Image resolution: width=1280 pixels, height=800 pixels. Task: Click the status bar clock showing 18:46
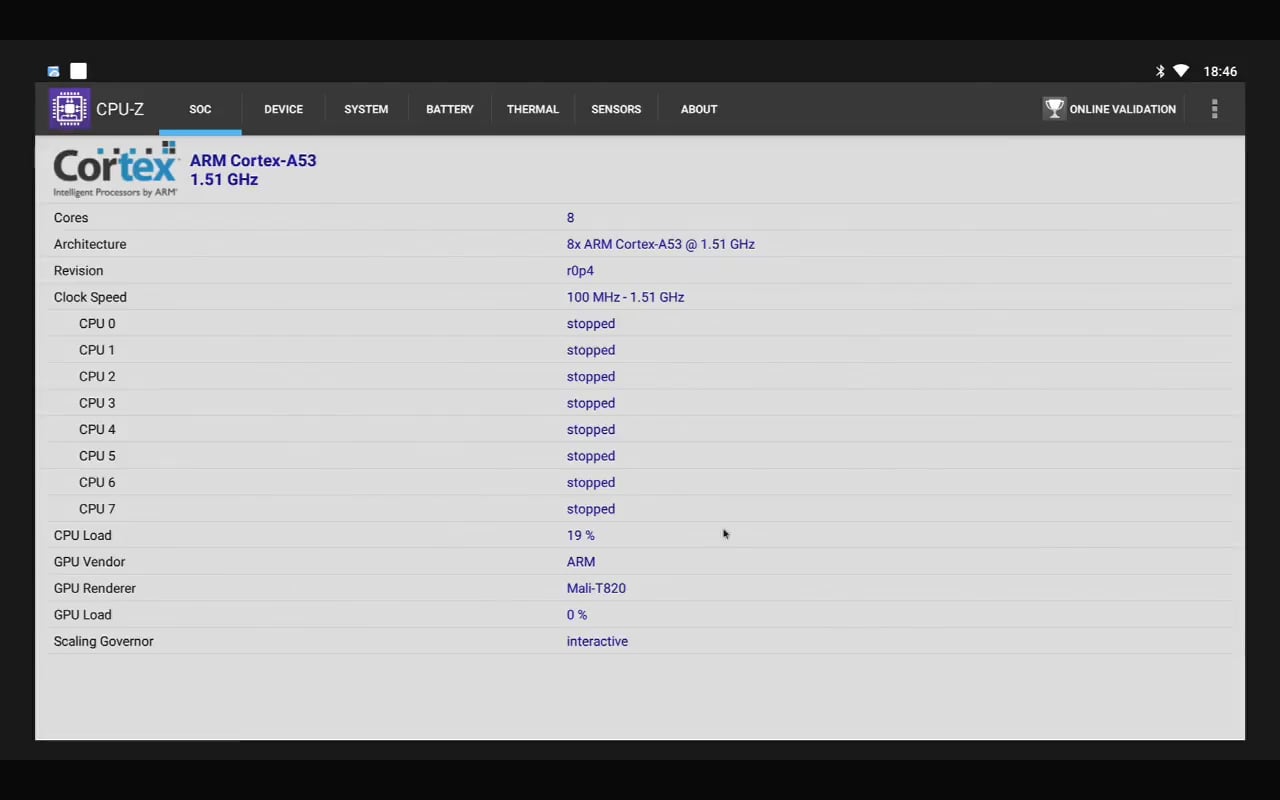point(1220,71)
